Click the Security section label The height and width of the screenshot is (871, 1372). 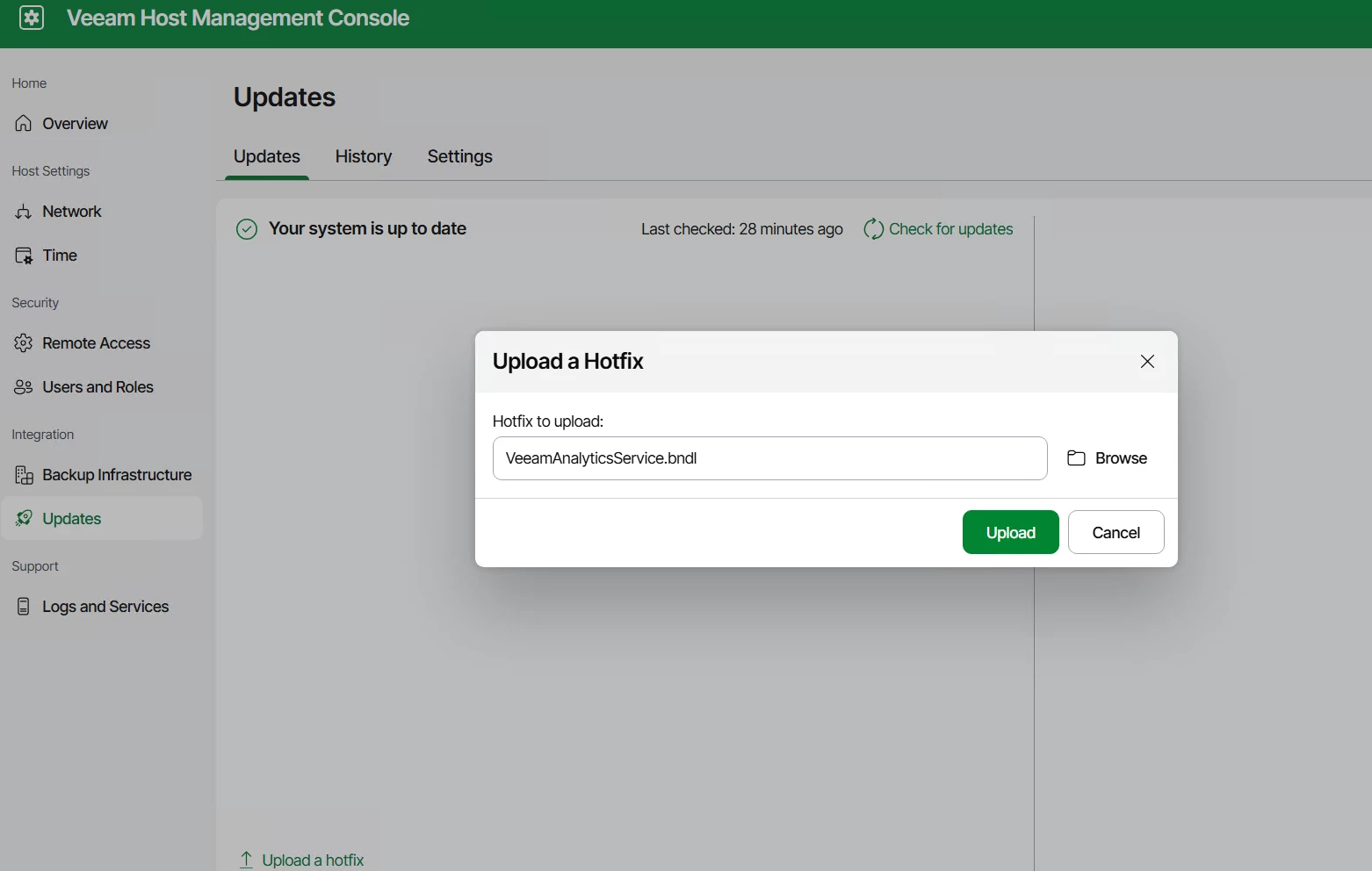(x=35, y=303)
